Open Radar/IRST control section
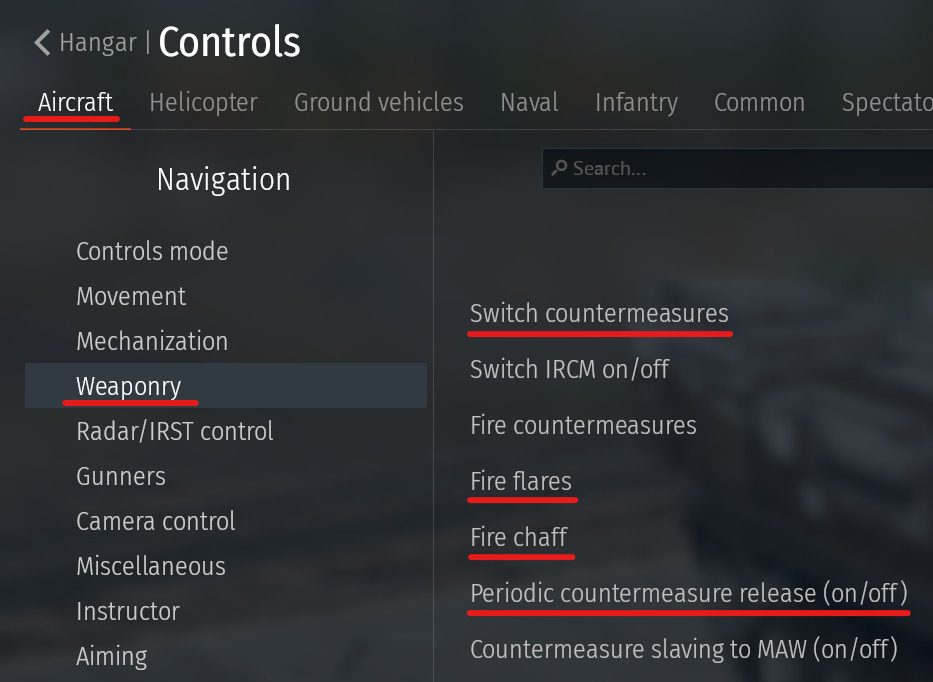 click(174, 431)
